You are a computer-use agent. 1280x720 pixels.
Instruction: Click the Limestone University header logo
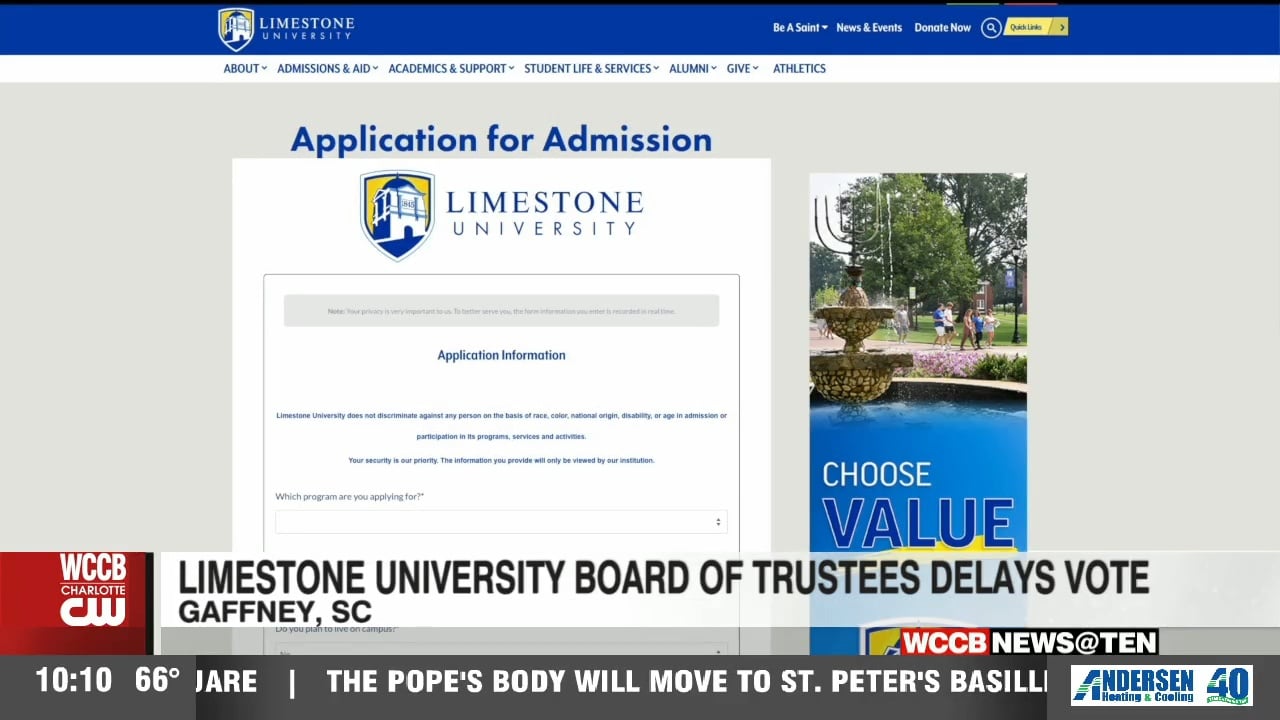pos(286,29)
